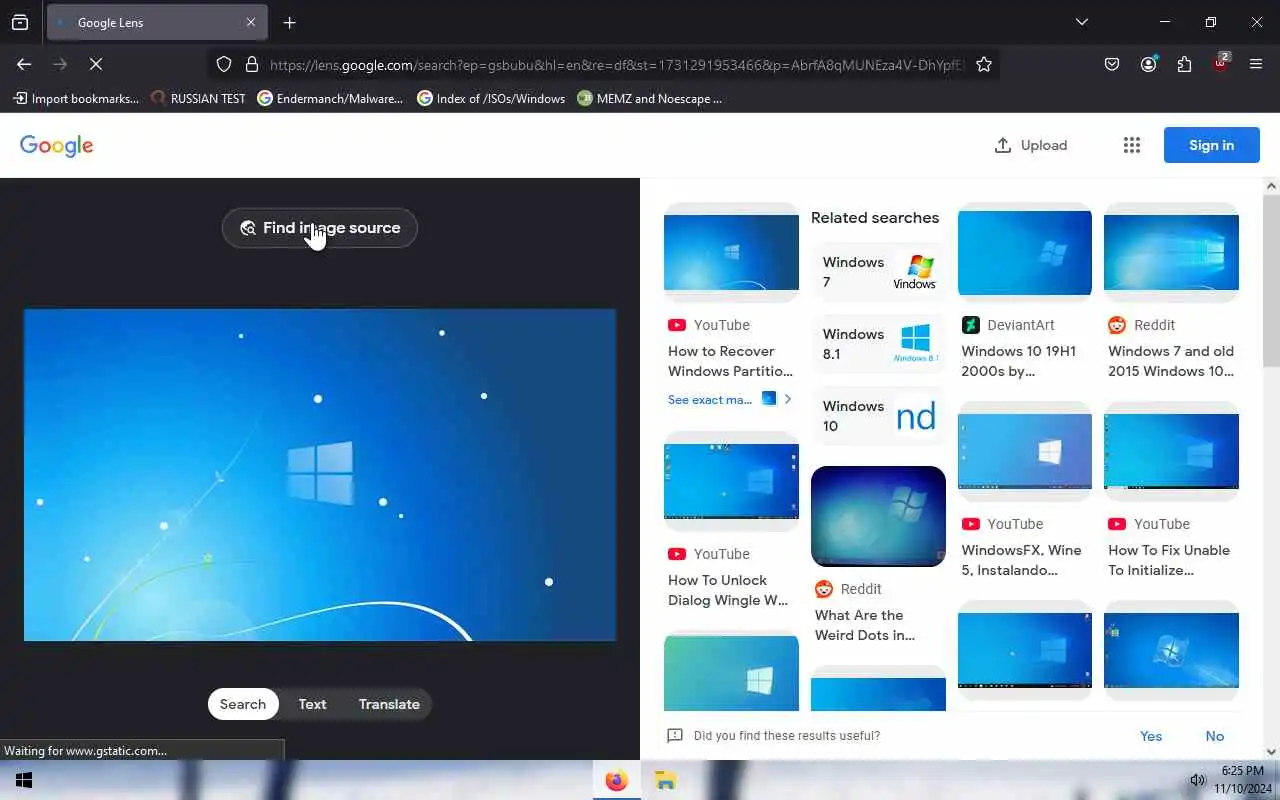Open Windows 10 19H1 2000s DeviantArt result
The image size is (1280, 800).
[x=1019, y=361]
